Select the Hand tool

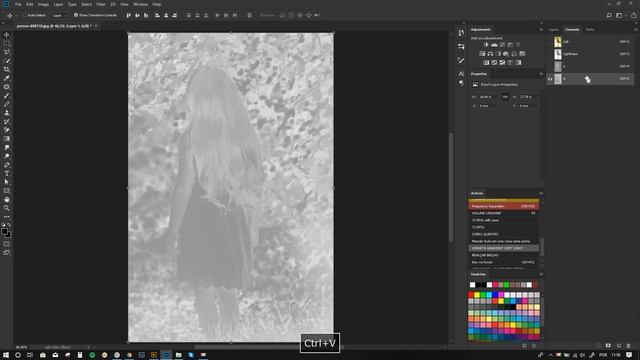[x=7, y=200]
